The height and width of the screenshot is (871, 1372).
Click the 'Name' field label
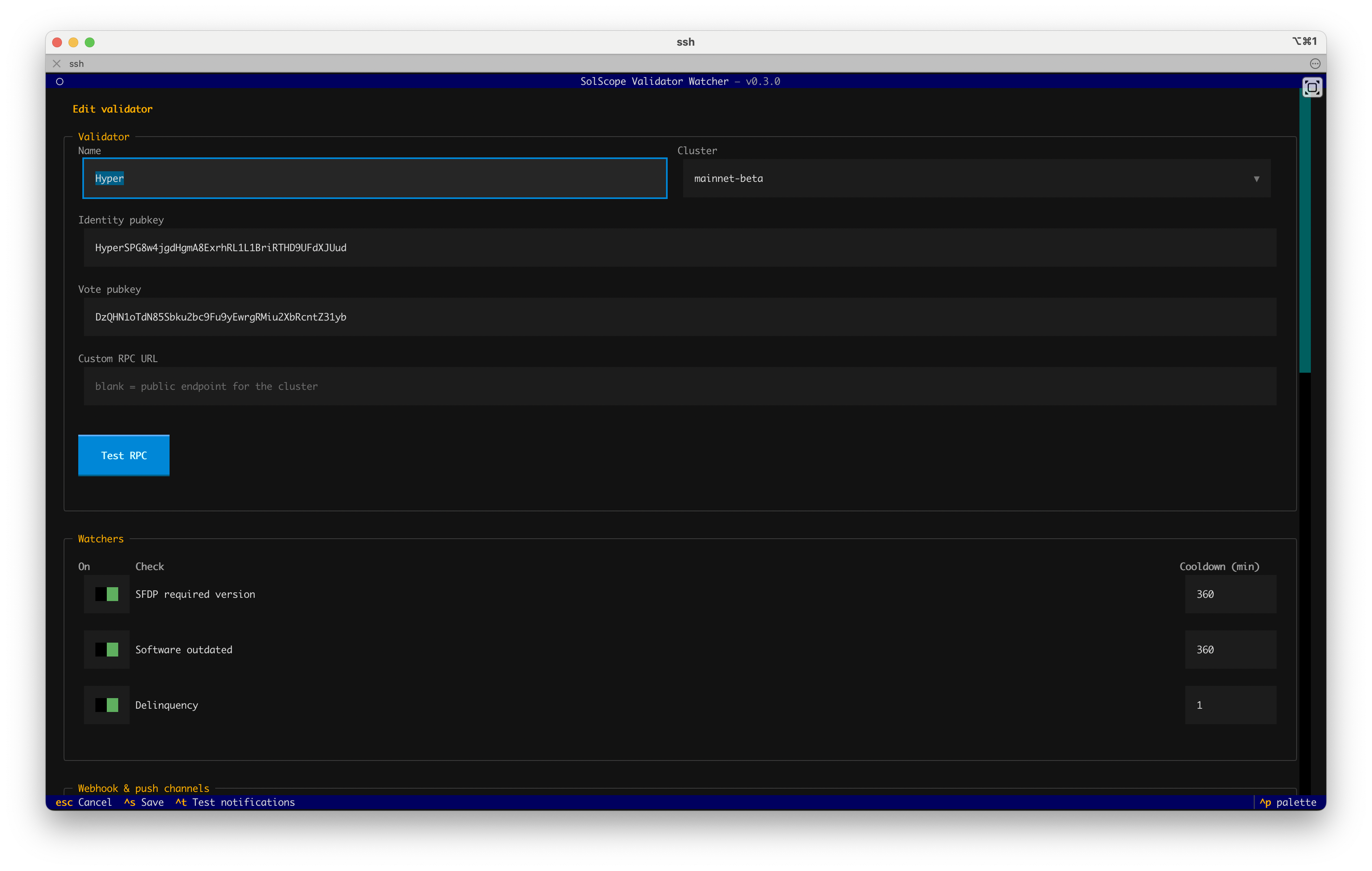point(89,150)
